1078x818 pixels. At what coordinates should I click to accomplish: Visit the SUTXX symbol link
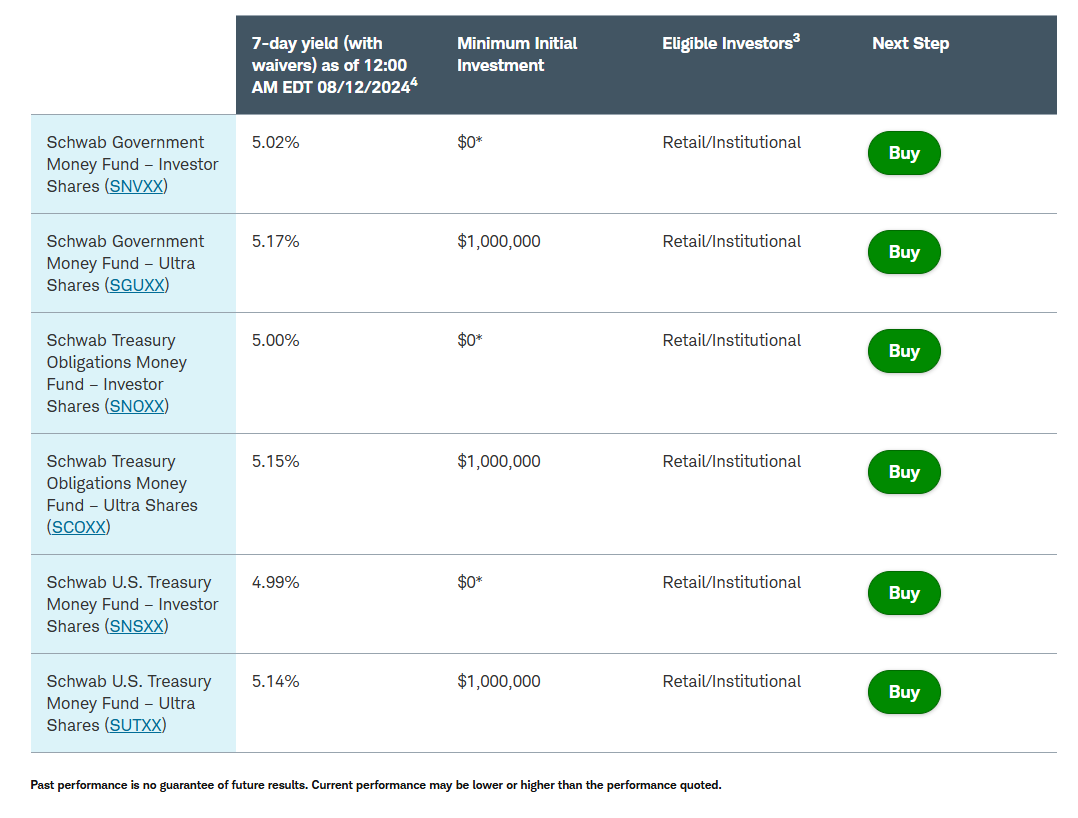[x=135, y=726]
